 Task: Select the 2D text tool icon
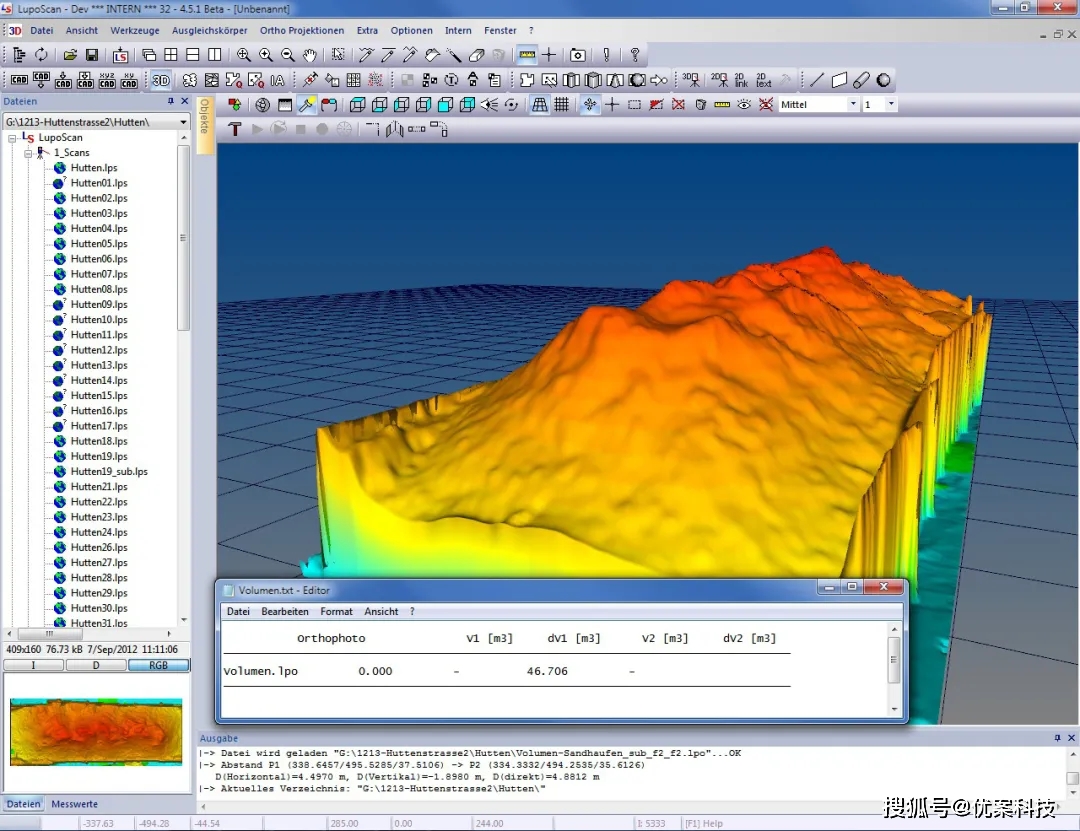pyautogui.click(x=763, y=80)
